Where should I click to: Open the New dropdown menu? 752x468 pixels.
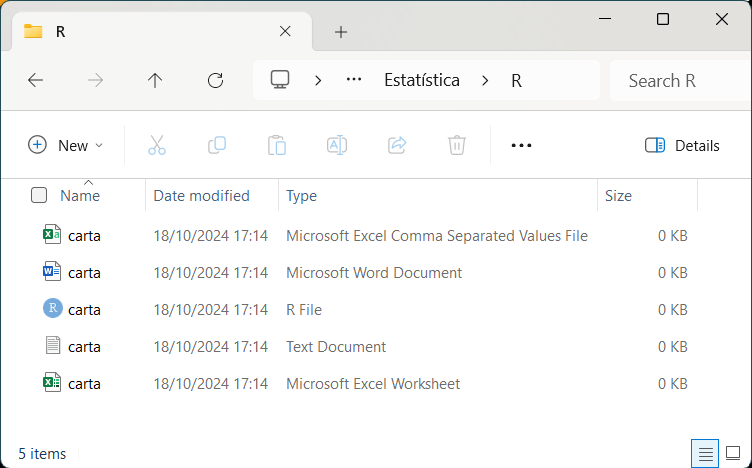[65, 145]
